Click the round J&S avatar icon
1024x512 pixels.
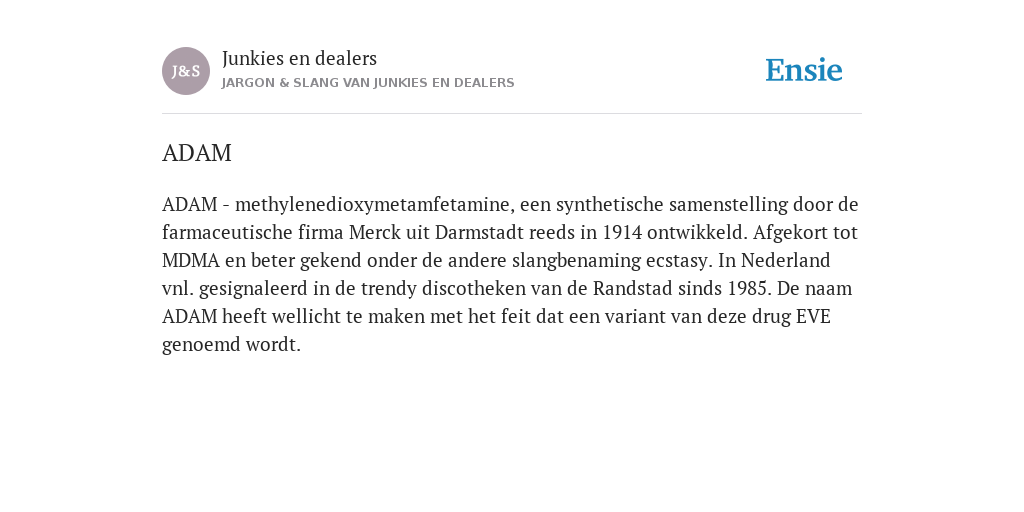coord(186,71)
